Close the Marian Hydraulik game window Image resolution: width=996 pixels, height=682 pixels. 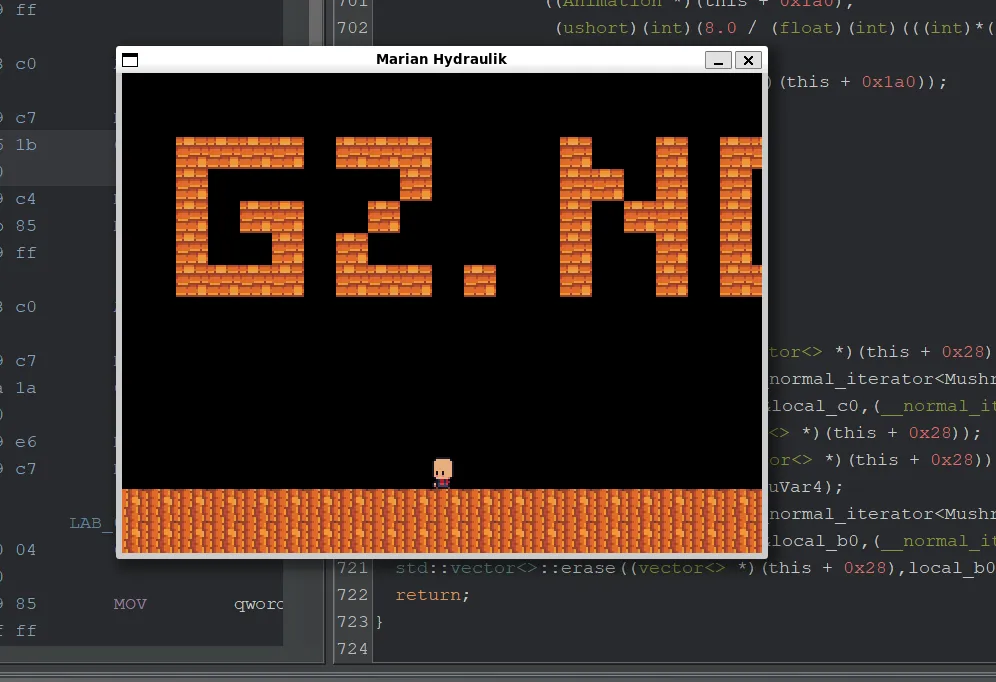(748, 60)
